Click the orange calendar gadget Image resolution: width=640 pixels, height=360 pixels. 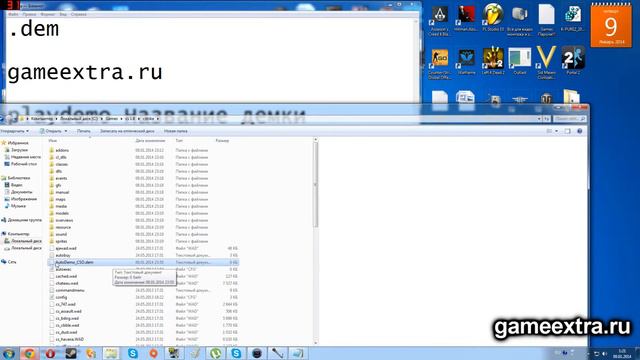(x=611, y=25)
